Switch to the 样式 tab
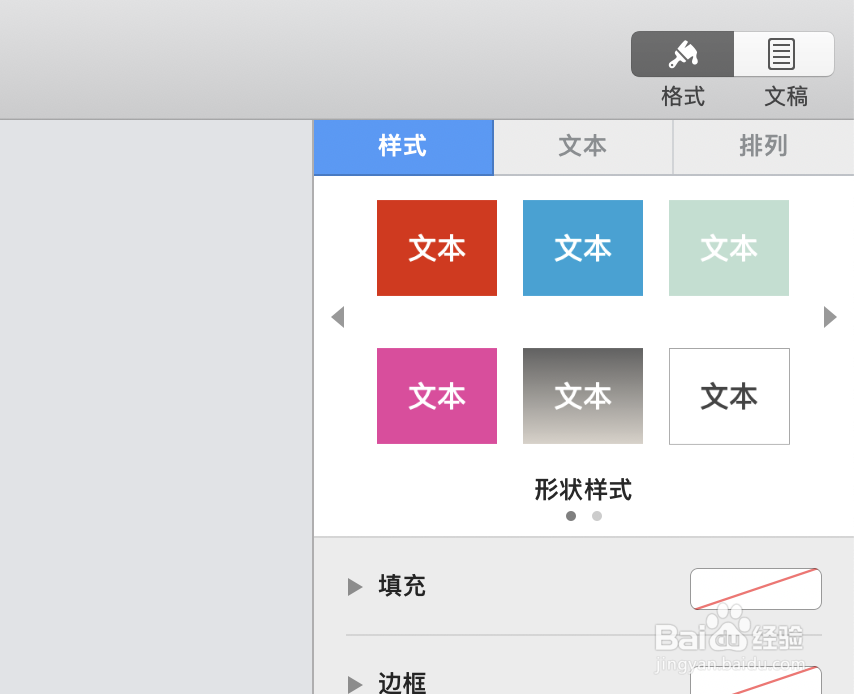 pyautogui.click(x=403, y=147)
